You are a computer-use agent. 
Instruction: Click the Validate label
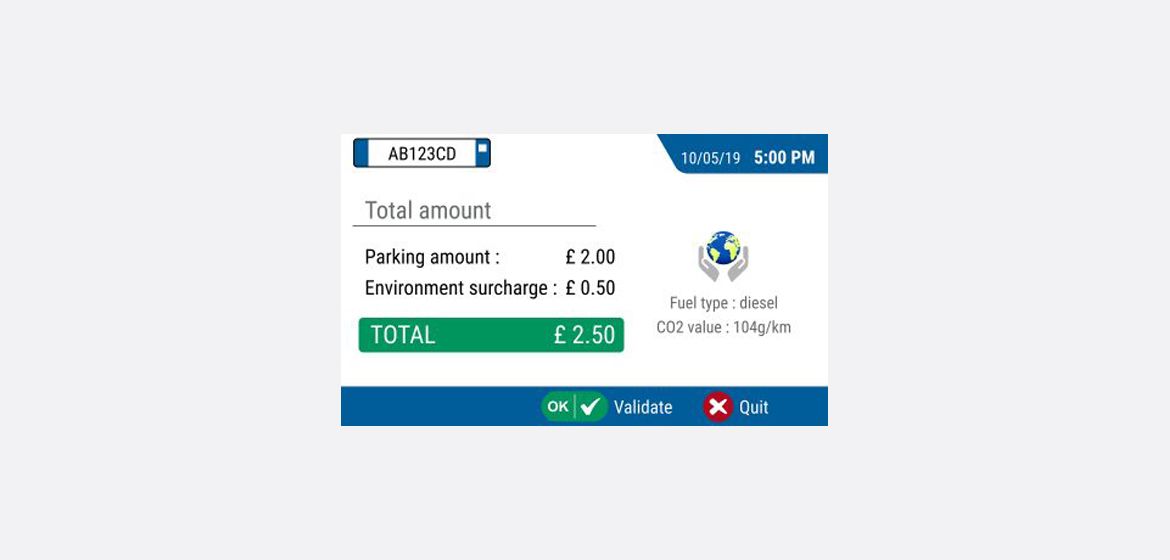tap(643, 408)
